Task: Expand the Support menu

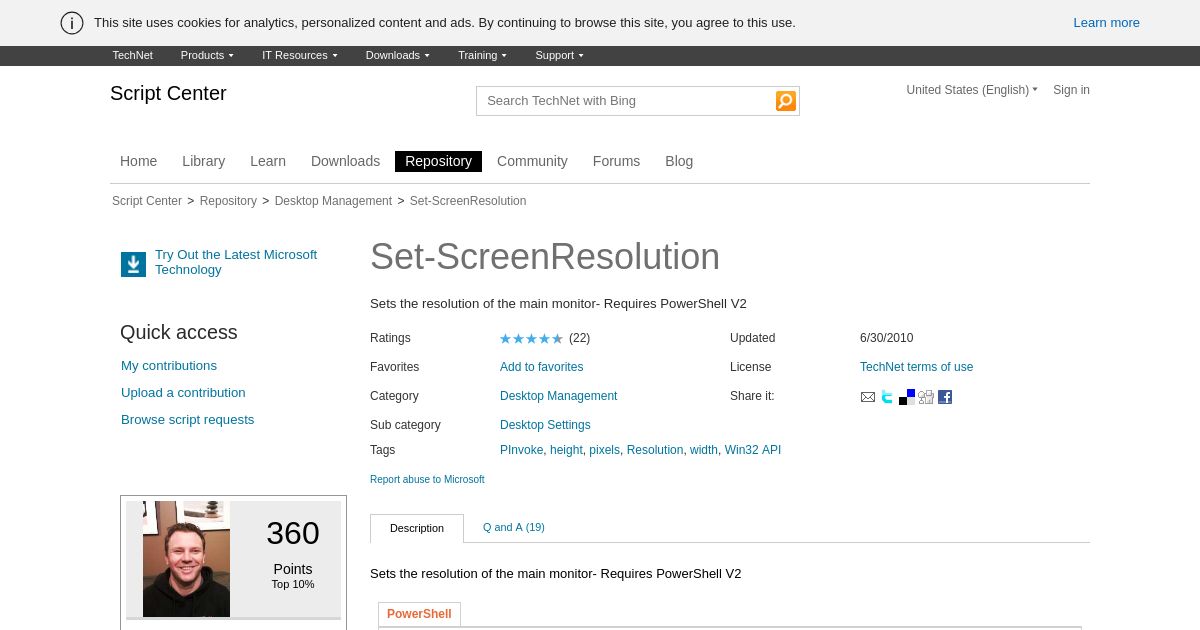Action: [x=559, y=56]
